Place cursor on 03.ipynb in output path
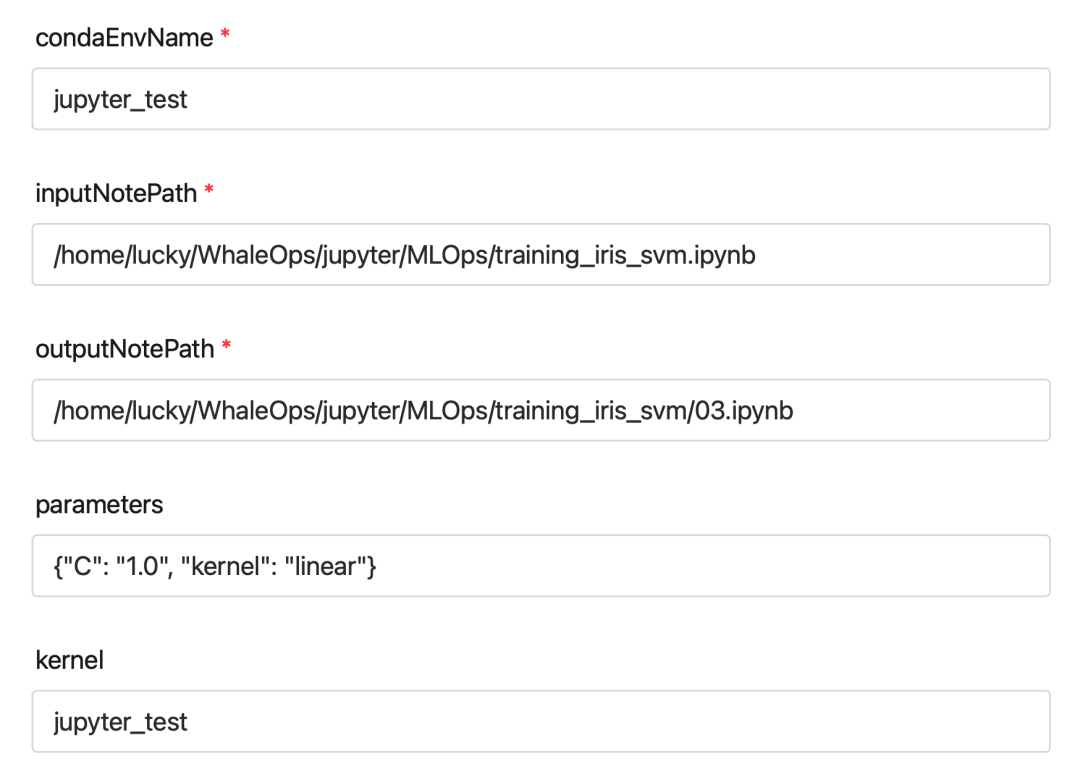This screenshot has width=1080, height=772. pyautogui.click(x=744, y=410)
